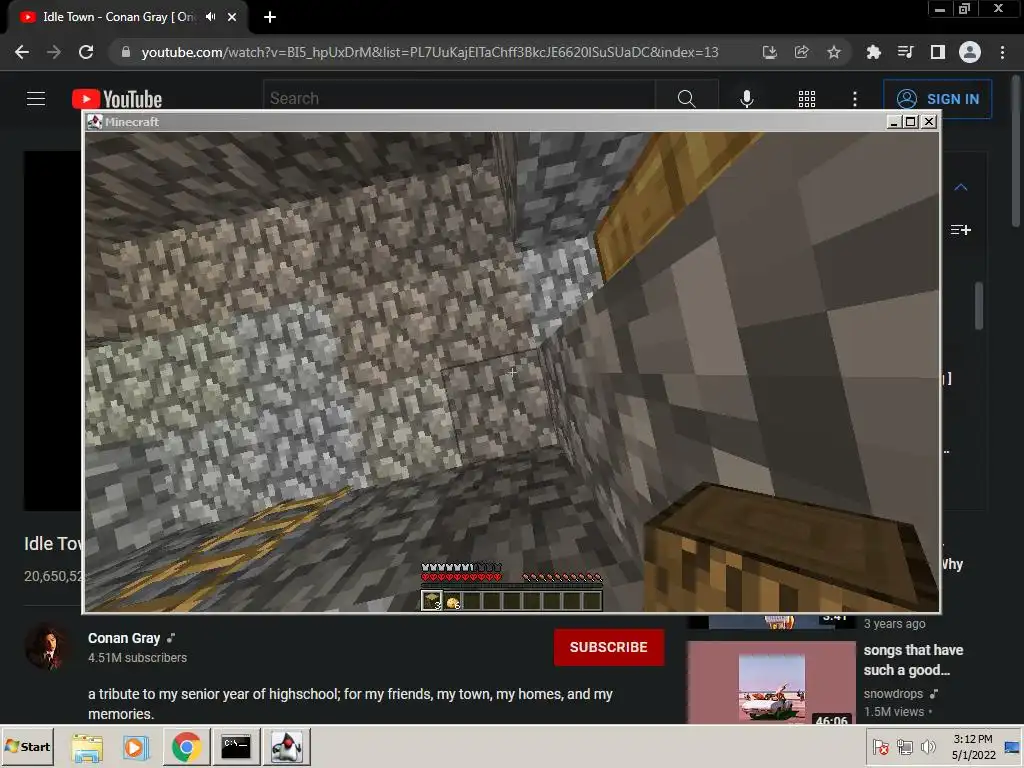Open the YouTube apps grid icon

pos(807,99)
